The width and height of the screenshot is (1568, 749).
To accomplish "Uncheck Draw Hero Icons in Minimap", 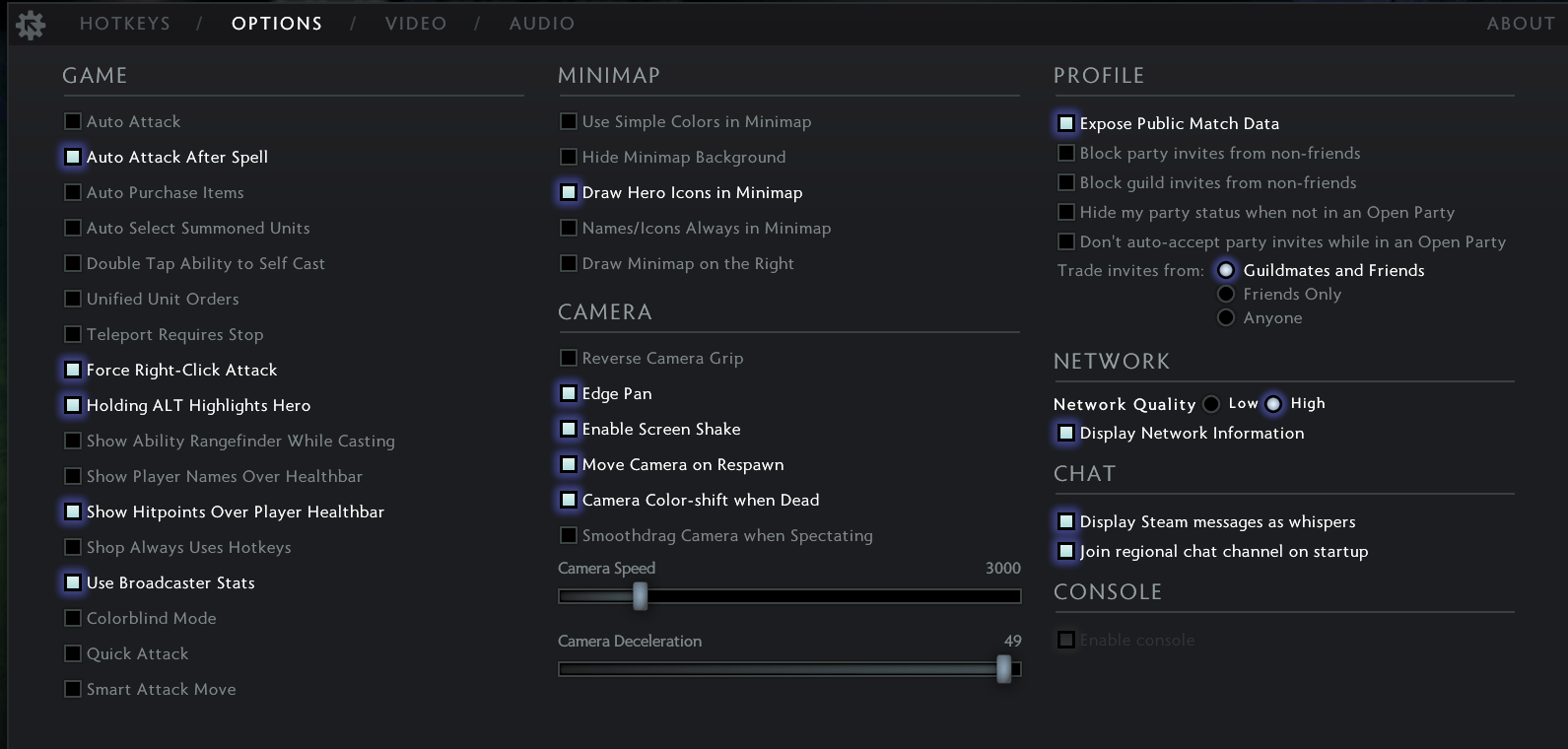I will (569, 192).
